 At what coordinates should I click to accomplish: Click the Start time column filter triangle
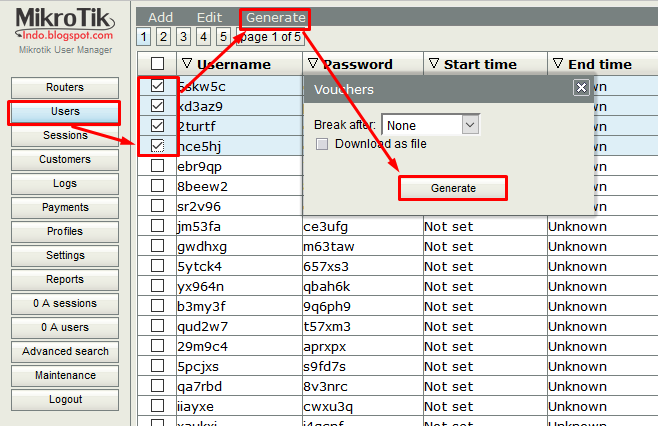click(433, 64)
